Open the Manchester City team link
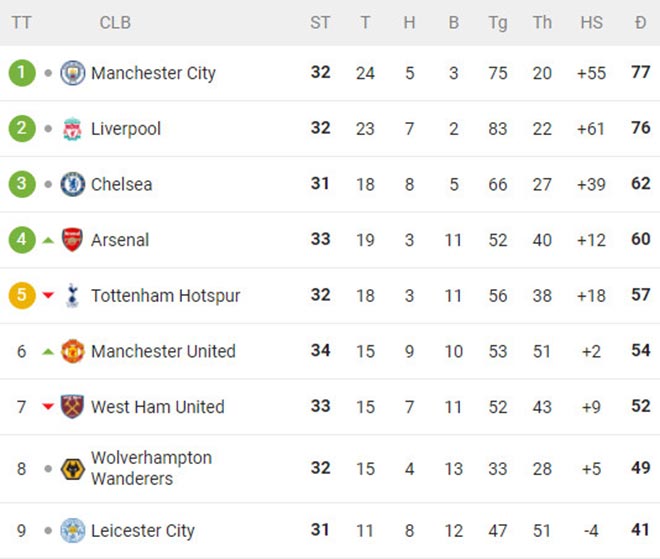660x559 pixels. click(153, 73)
